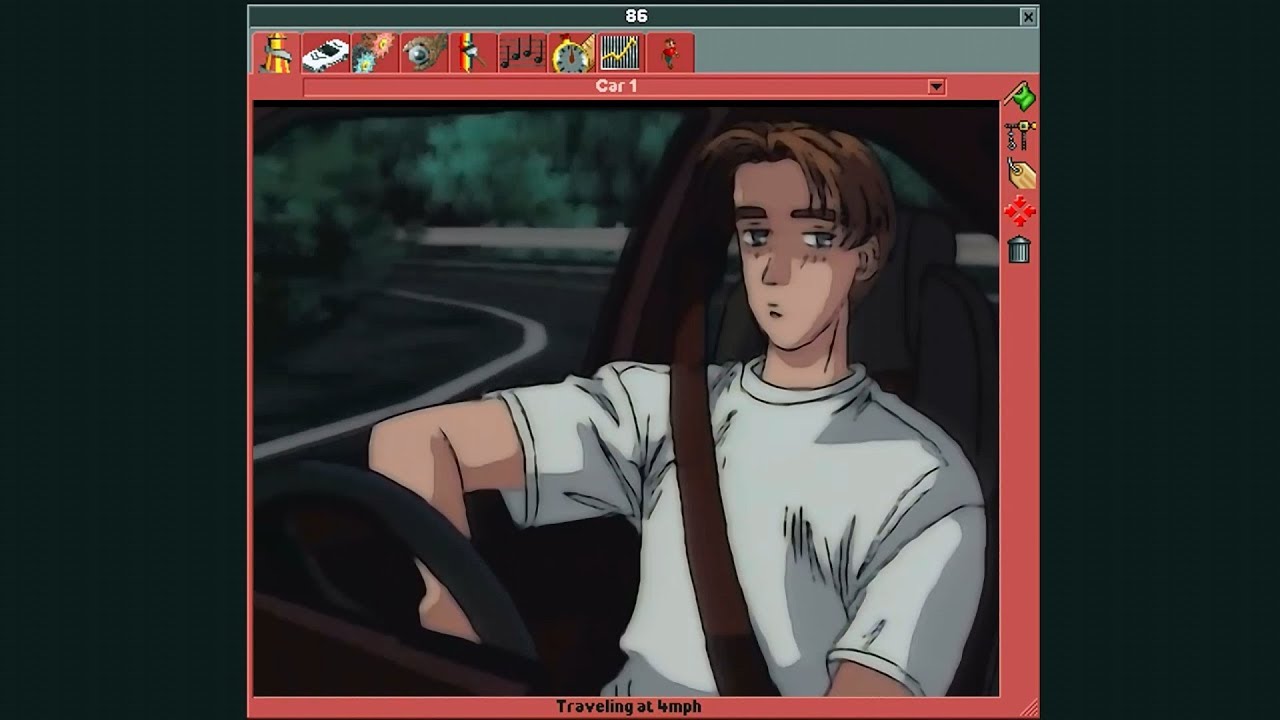Click the window resize grip corner
The height and width of the screenshot is (720, 1280).
pos(1030,708)
